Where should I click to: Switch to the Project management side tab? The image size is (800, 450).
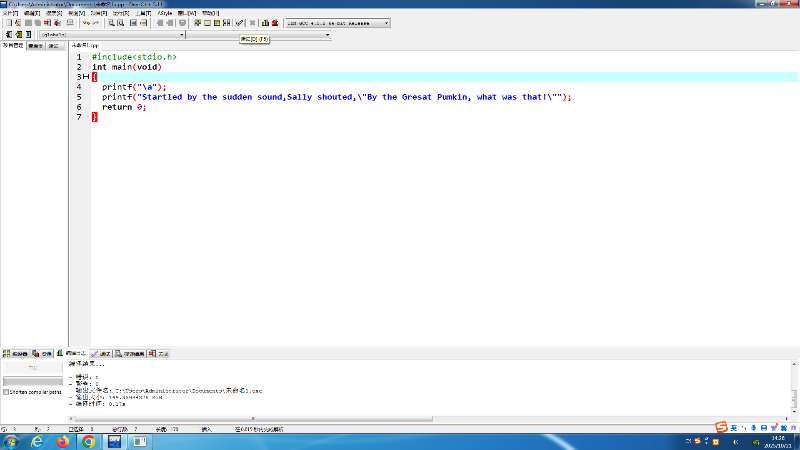[x=13, y=45]
